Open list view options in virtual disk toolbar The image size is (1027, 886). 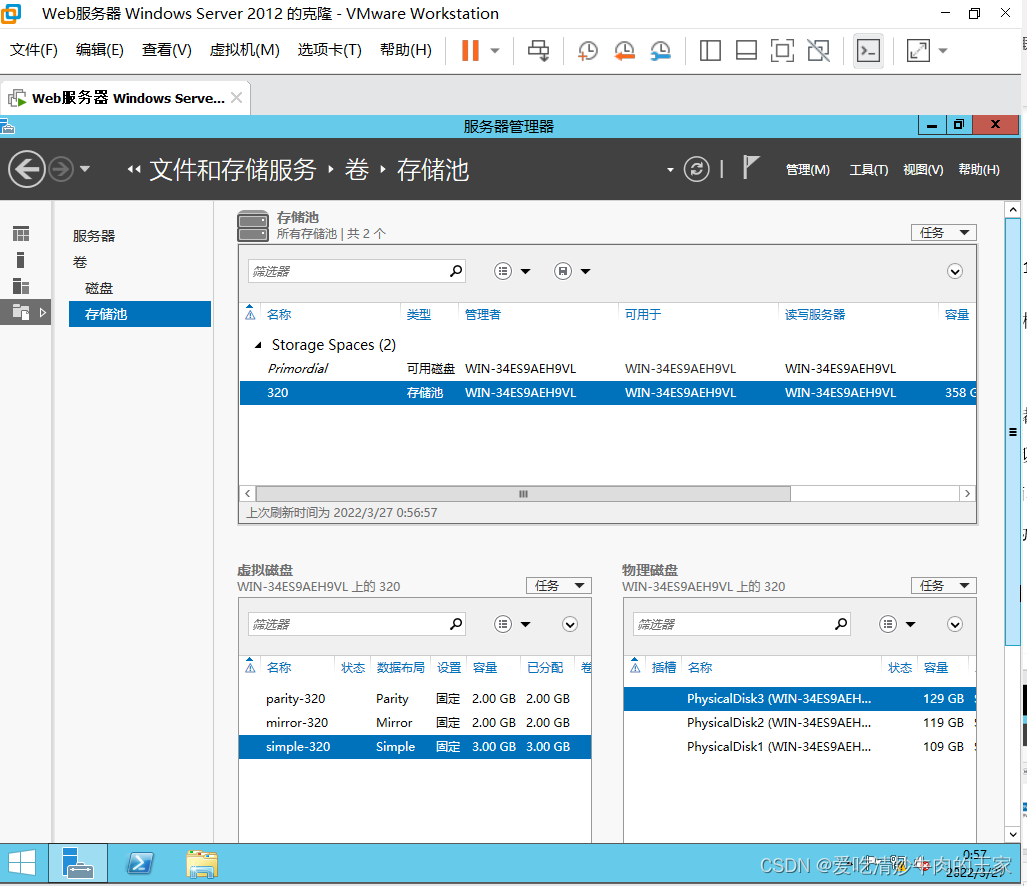pyautogui.click(x=512, y=624)
